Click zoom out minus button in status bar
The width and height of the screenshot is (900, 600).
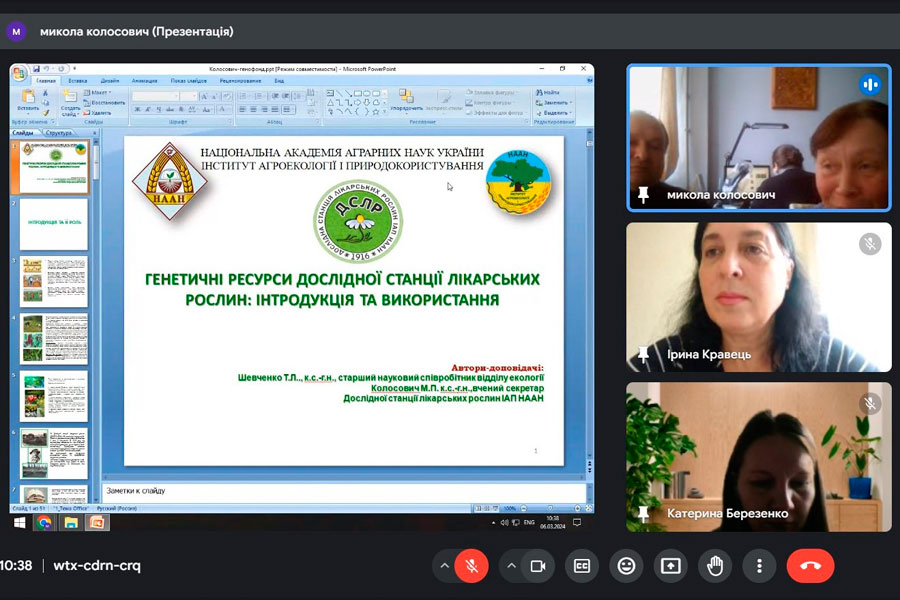(x=523, y=509)
